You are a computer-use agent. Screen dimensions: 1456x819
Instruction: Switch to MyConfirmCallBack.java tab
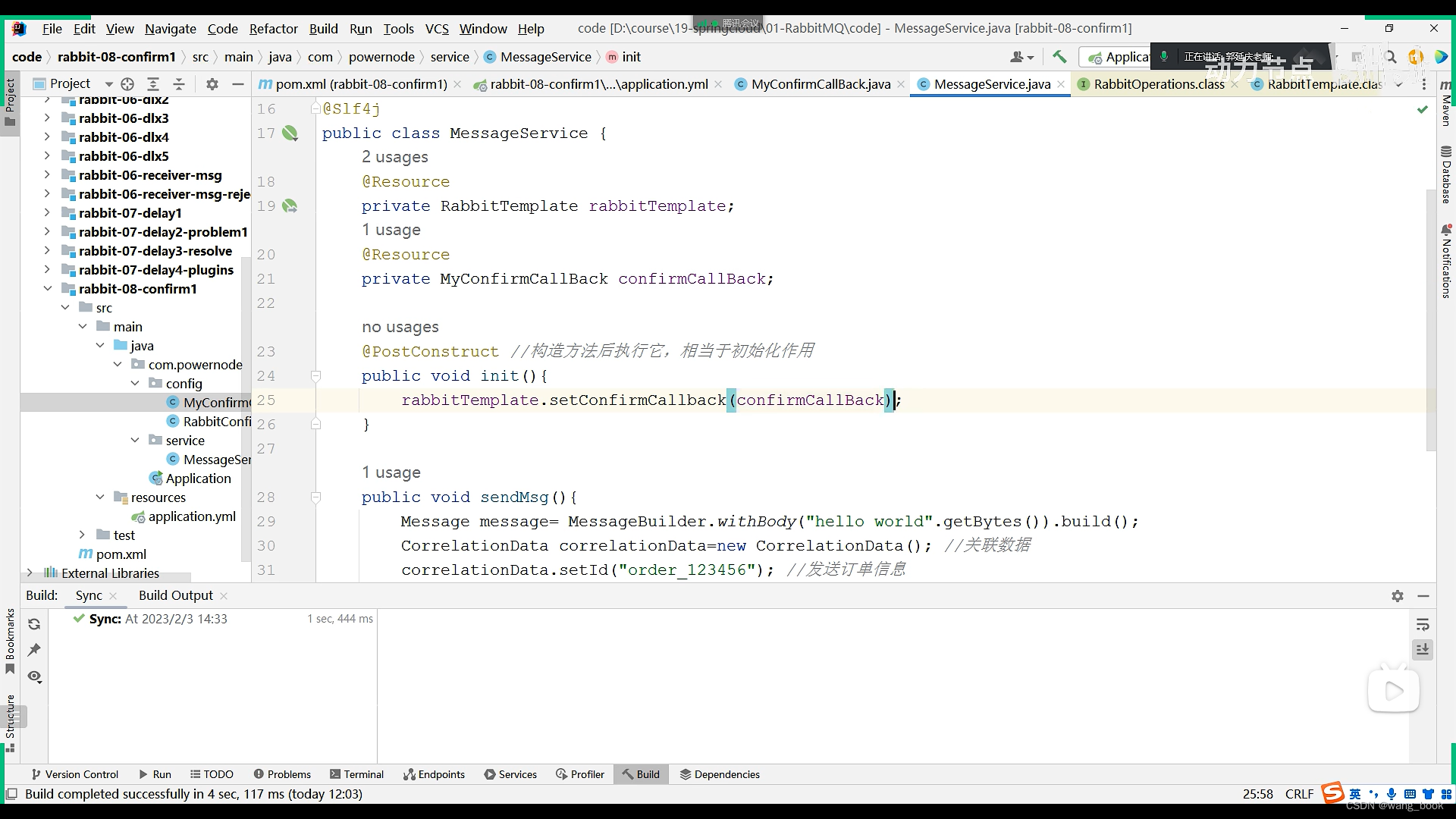(x=821, y=84)
